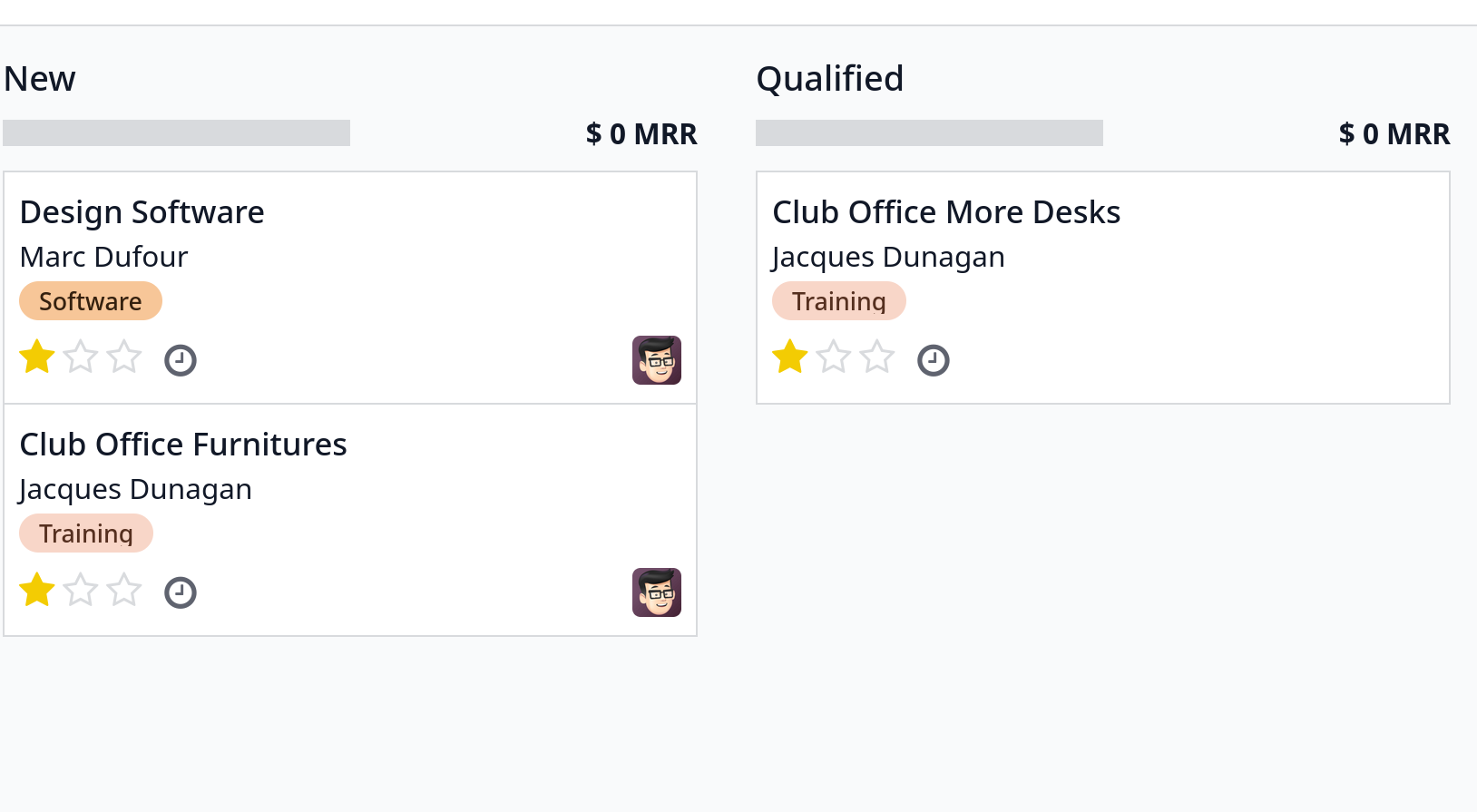Set second star on Club Office More Desks
1477x812 pixels.
click(x=834, y=357)
